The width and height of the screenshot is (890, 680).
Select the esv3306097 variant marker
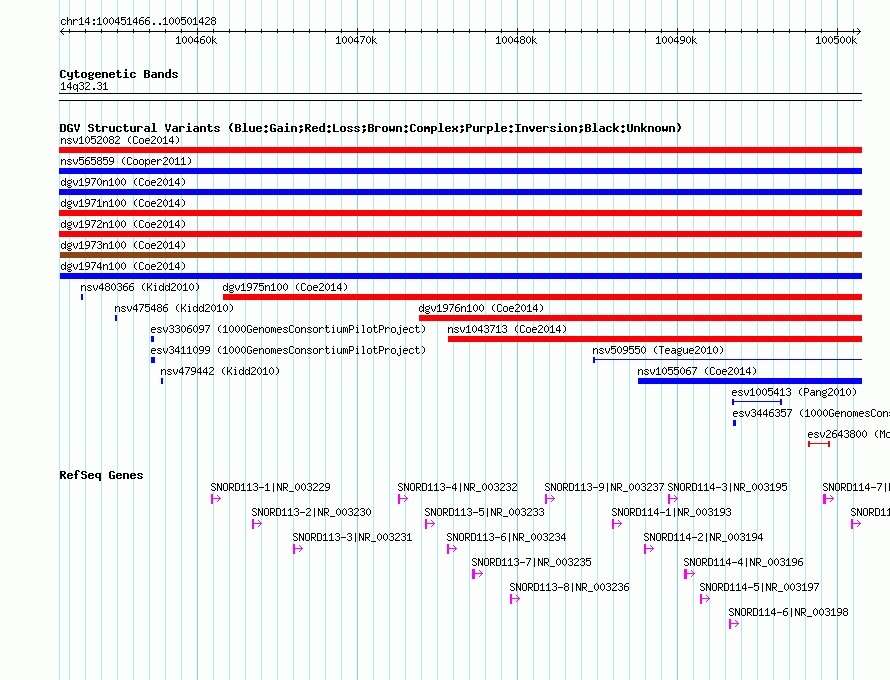pyautogui.click(x=152, y=339)
